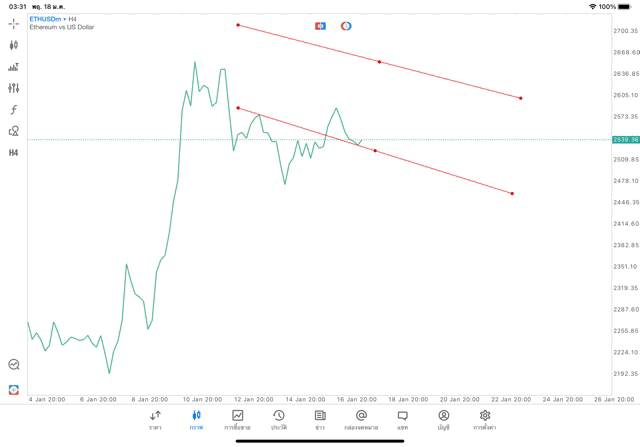Open the การตั้งค่า (Settings) tab

485,420
